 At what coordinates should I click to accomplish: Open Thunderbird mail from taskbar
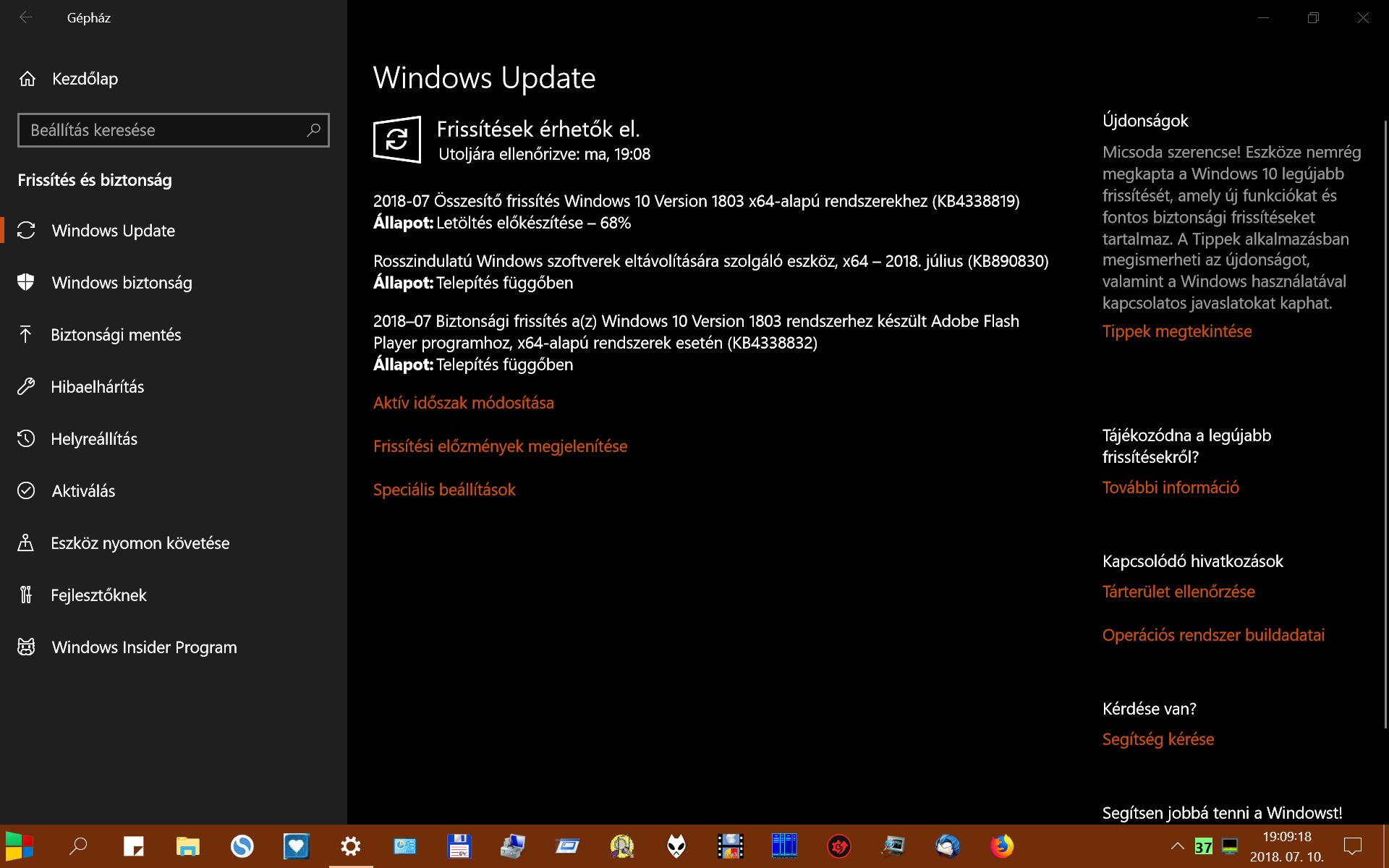(948, 846)
